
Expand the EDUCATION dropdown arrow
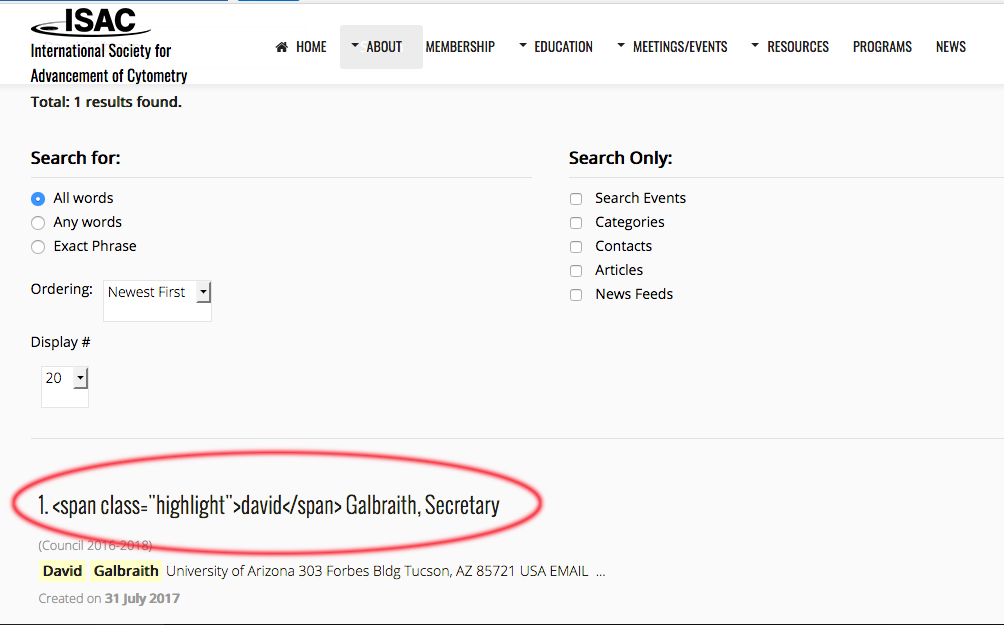[523, 45]
